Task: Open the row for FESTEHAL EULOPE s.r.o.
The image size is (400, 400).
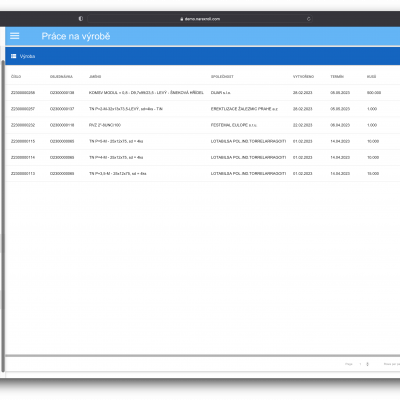Action: 203,125
